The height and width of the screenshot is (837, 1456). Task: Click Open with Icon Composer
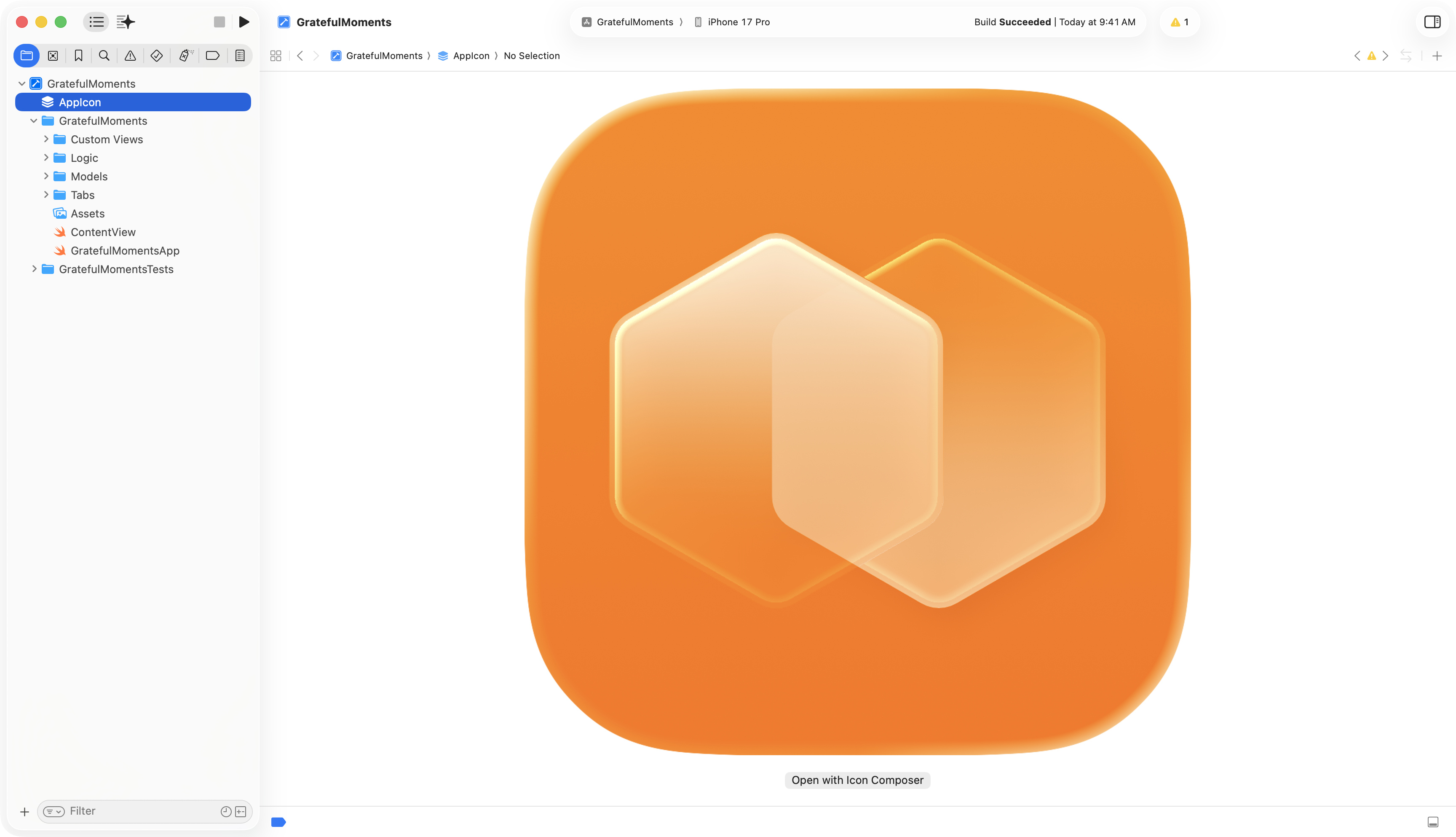[x=857, y=780]
